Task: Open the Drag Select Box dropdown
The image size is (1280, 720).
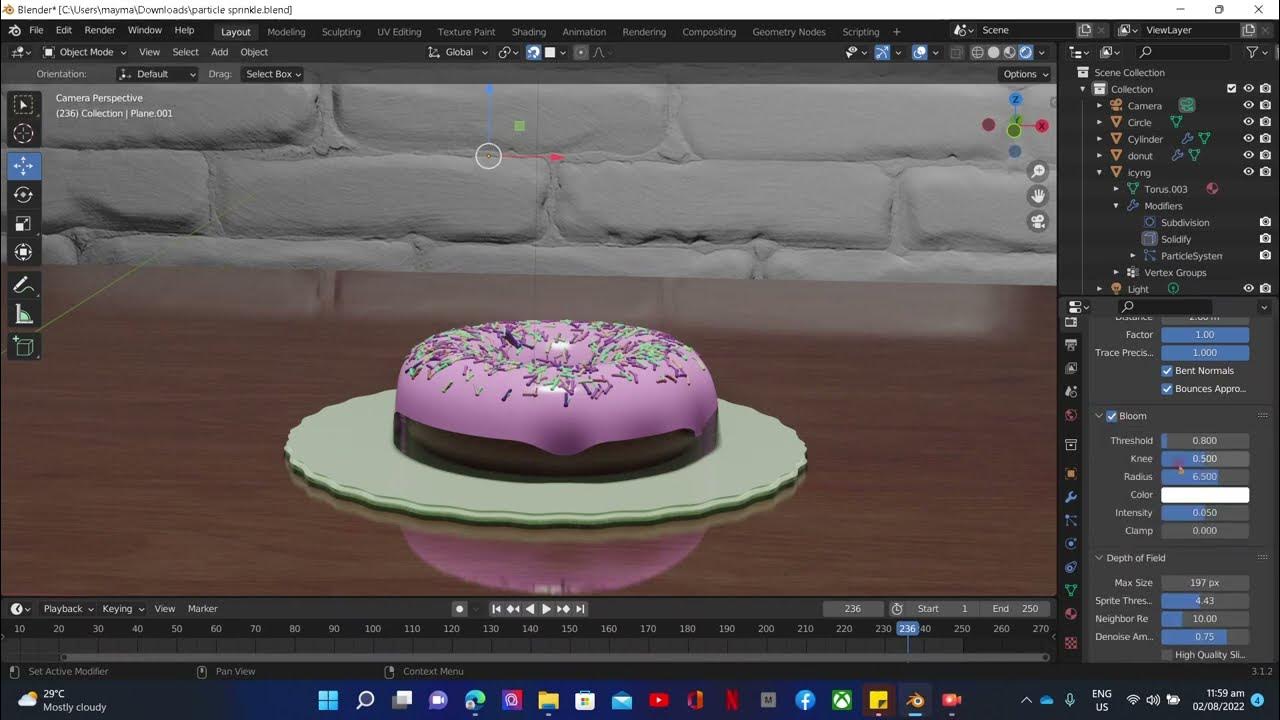Action: 272,74
